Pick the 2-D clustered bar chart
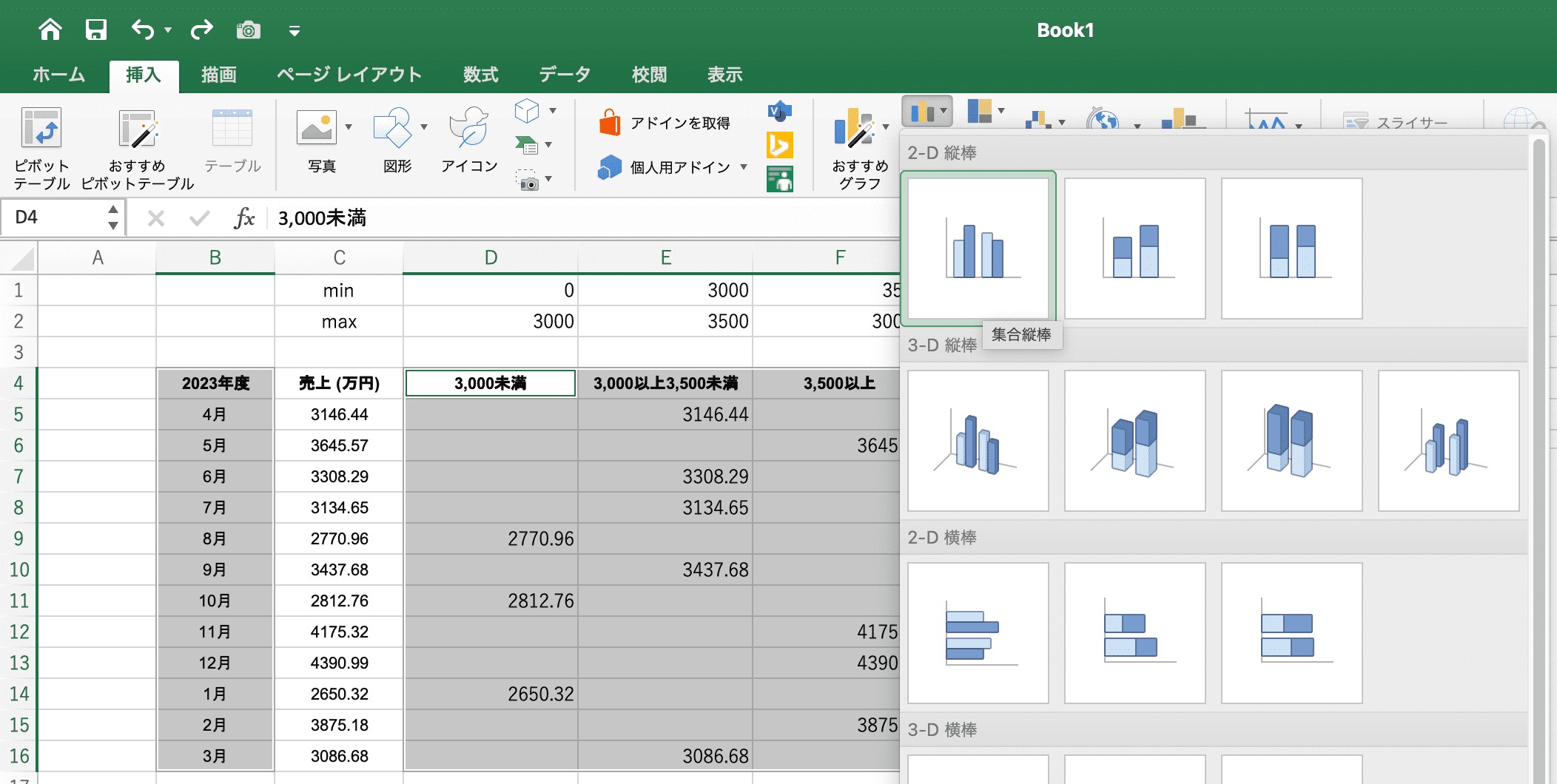Image resolution: width=1557 pixels, height=784 pixels. (978, 633)
